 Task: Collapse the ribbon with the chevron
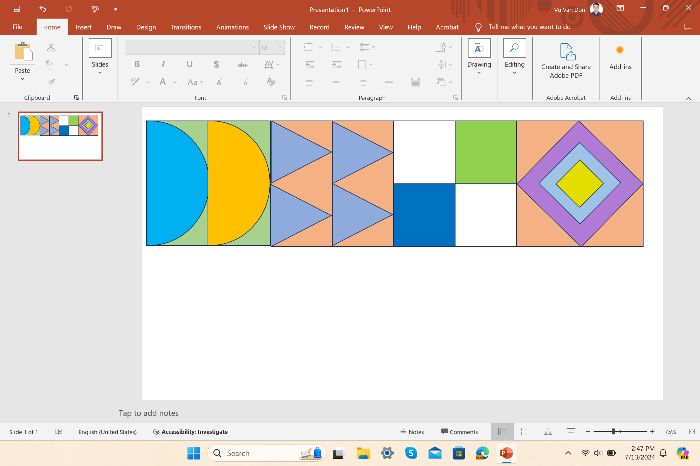(x=688, y=98)
